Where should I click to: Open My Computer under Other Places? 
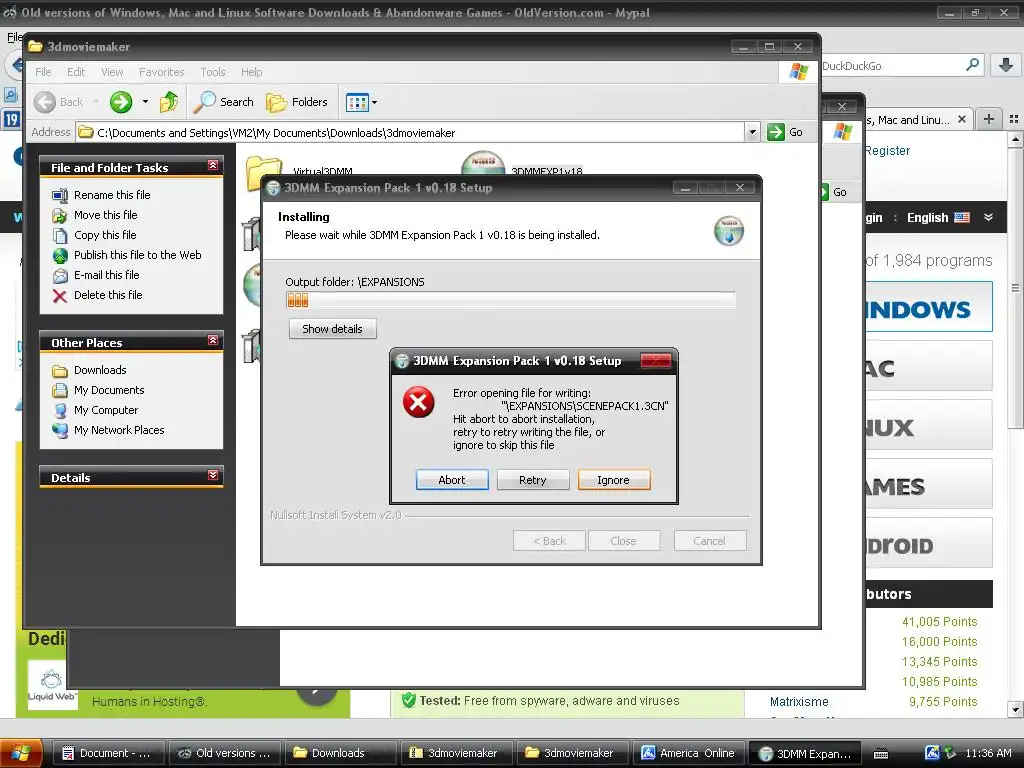coord(106,410)
